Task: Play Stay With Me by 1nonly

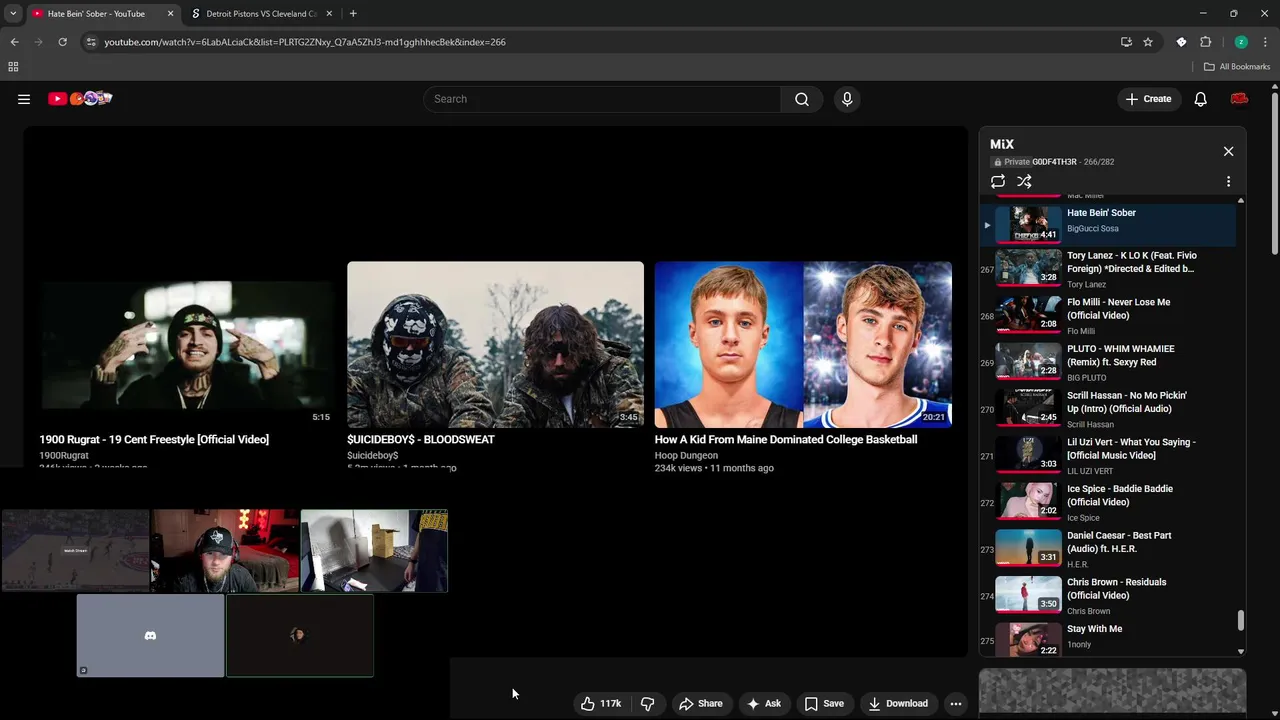Action: [1108, 638]
